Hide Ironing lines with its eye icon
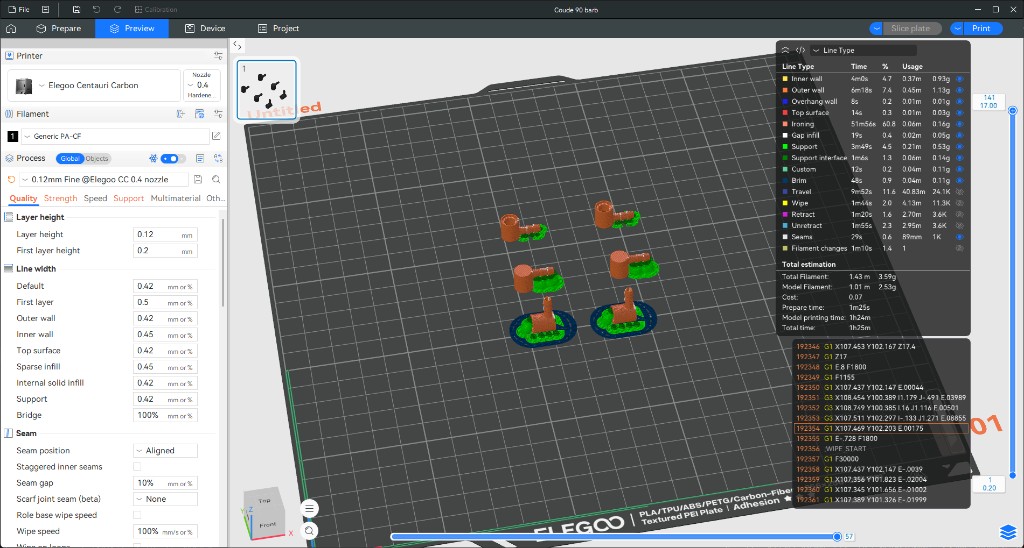The height and width of the screenshot is (548, 1024). pos(959,124)
